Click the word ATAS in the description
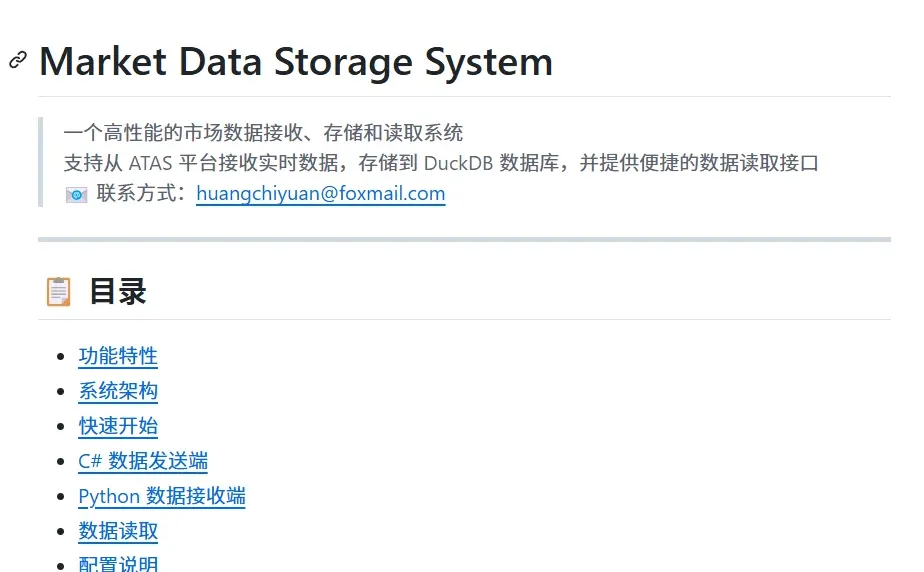The width and height of the screenshot is (924, 572). pyautogui.click(x=150, y=163)
